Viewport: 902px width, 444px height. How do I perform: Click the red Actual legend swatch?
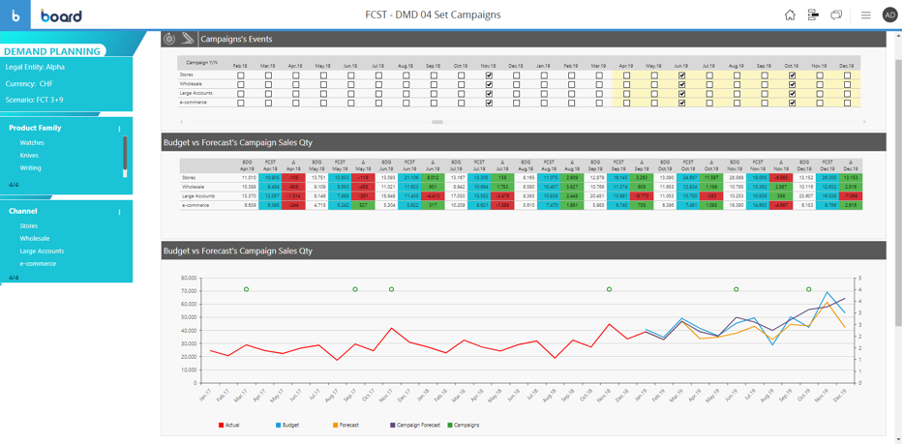click(220, 425)
